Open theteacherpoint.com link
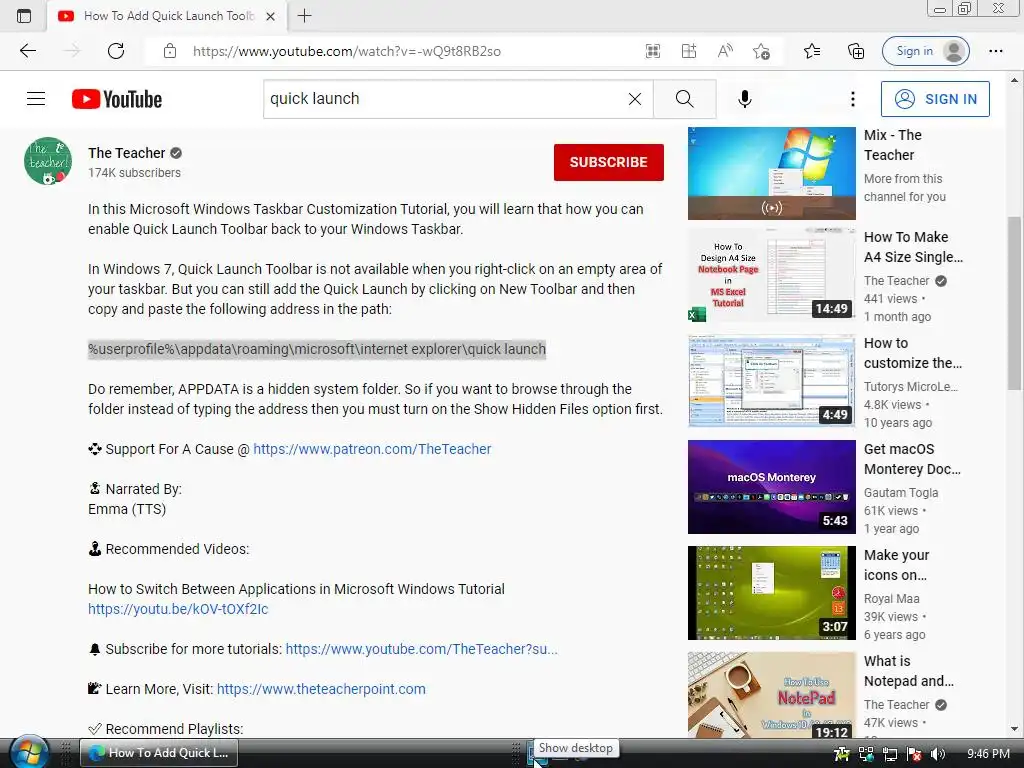Image resolution: width=1024 pixels, height=768 pixels. point(321,689)
